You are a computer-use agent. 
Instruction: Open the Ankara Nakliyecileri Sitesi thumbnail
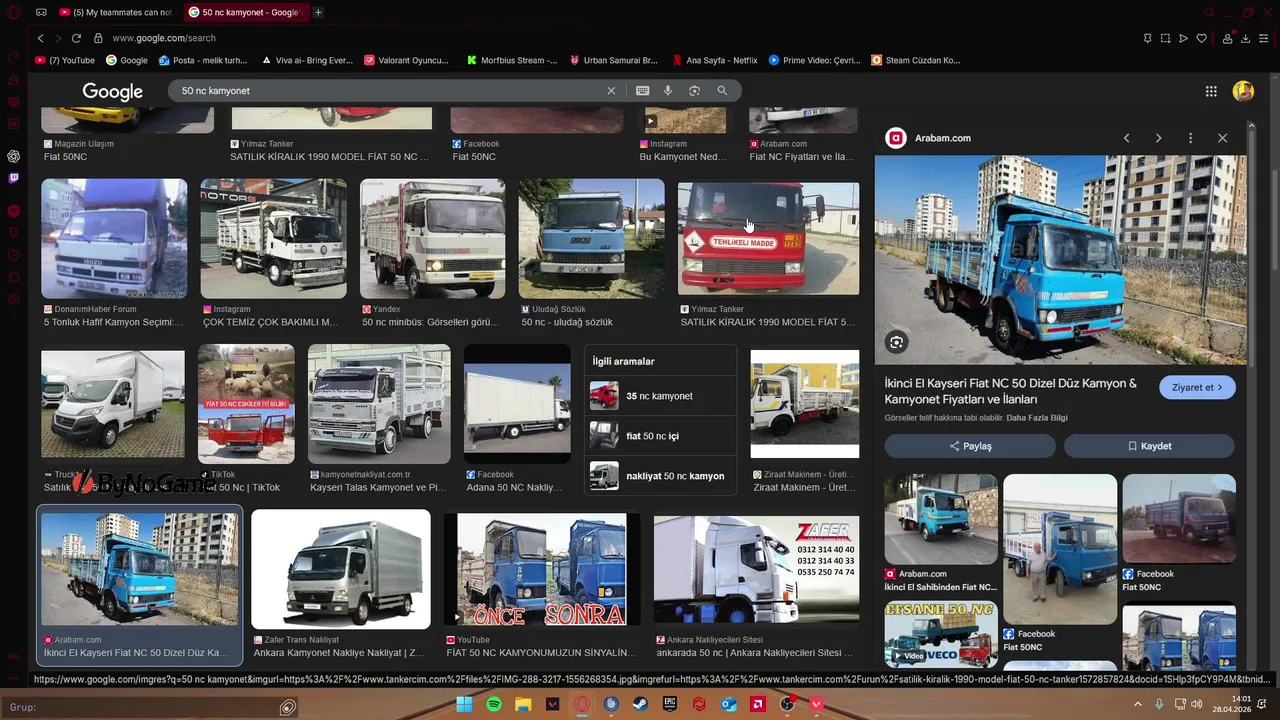[756, 569]
